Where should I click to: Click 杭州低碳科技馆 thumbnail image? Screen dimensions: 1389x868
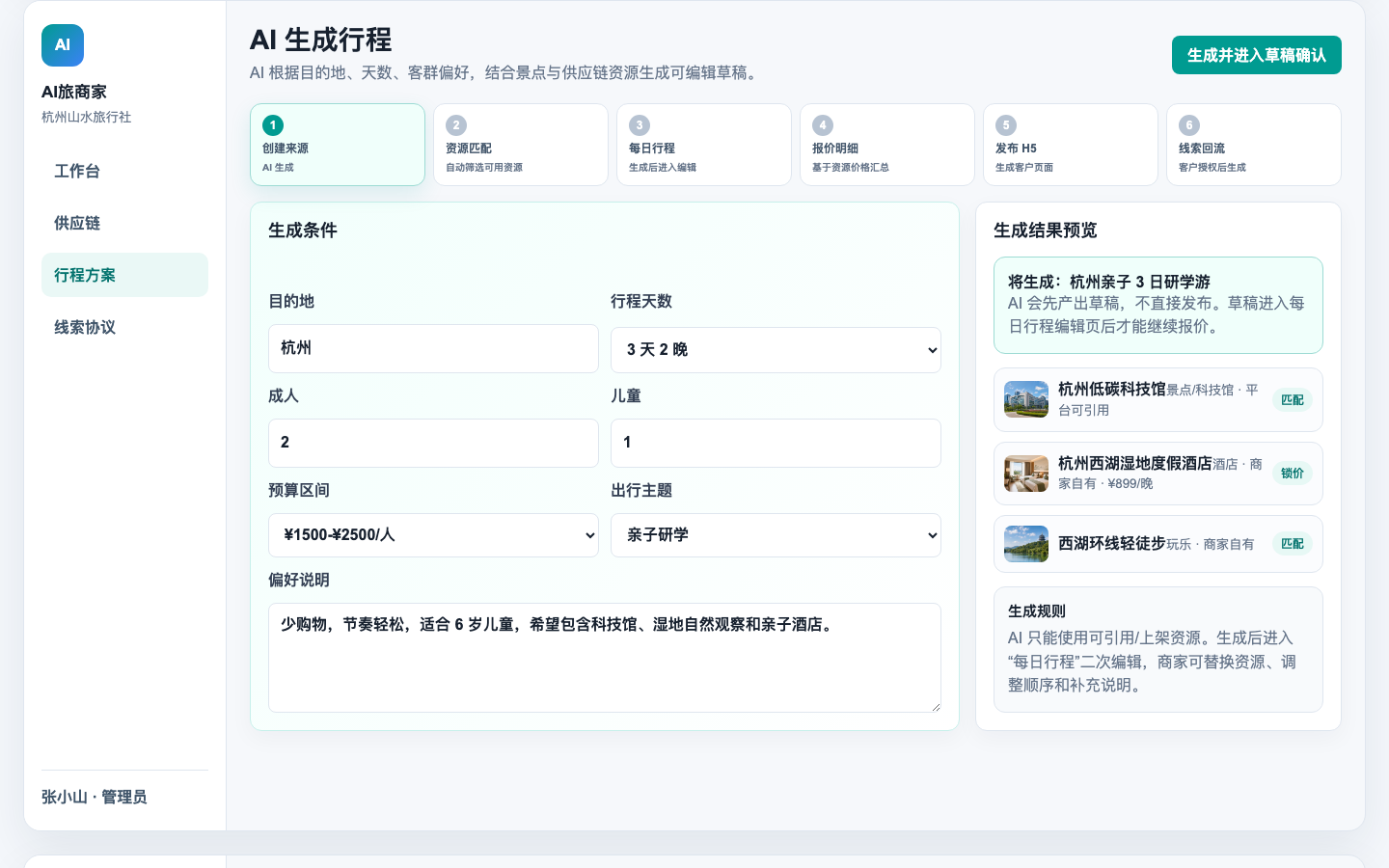(1026, 399)
